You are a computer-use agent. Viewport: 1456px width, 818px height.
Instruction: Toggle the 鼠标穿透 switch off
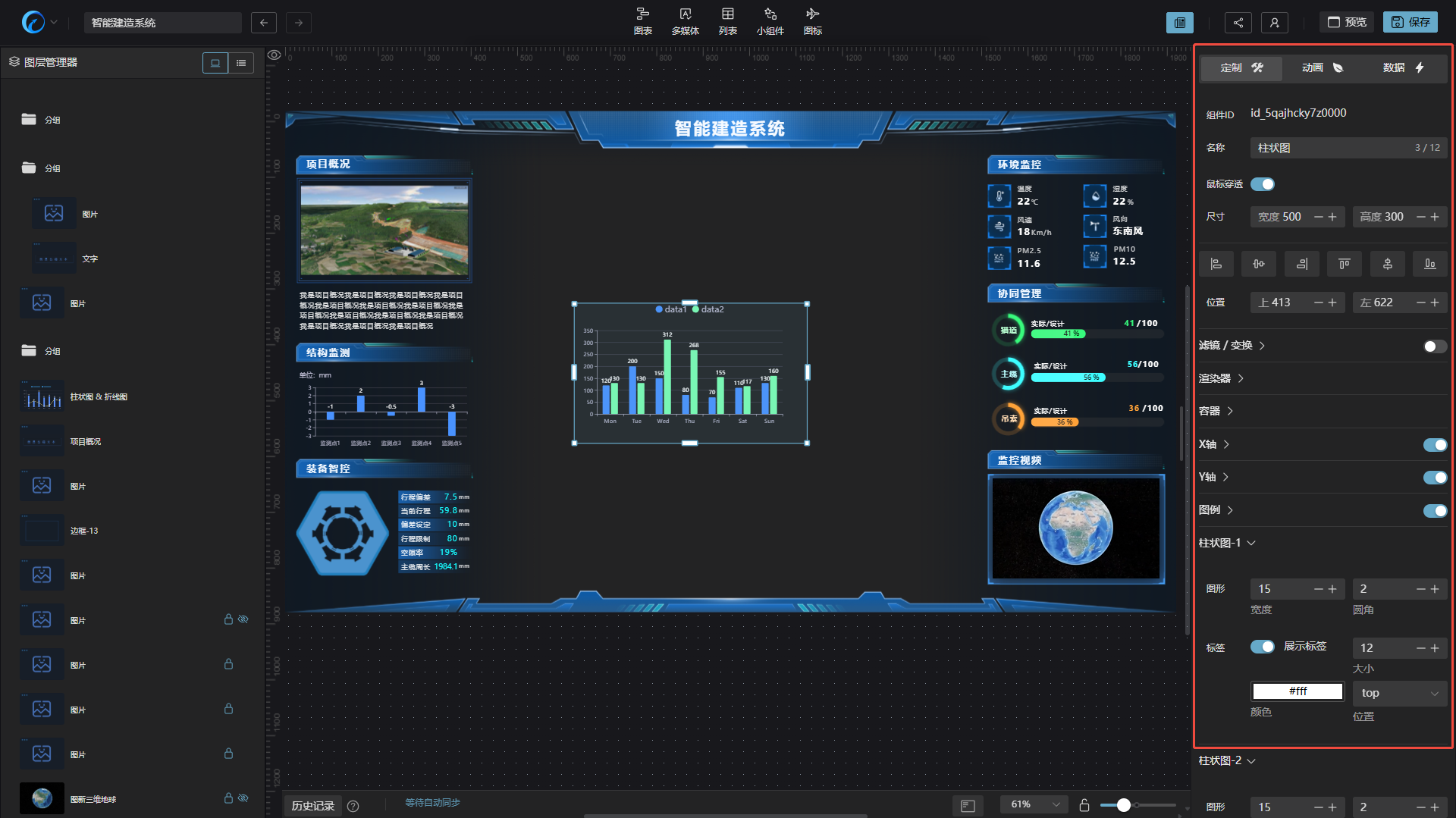click(x=1263, y=184)
